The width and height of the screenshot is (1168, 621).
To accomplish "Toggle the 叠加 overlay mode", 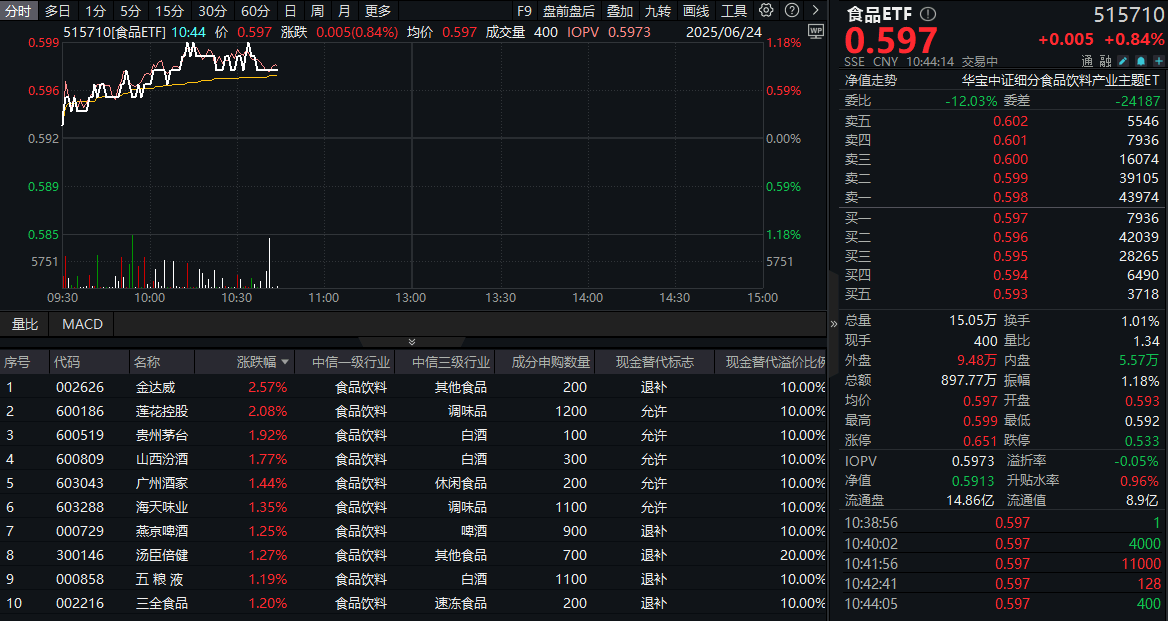I will (620, 12).
